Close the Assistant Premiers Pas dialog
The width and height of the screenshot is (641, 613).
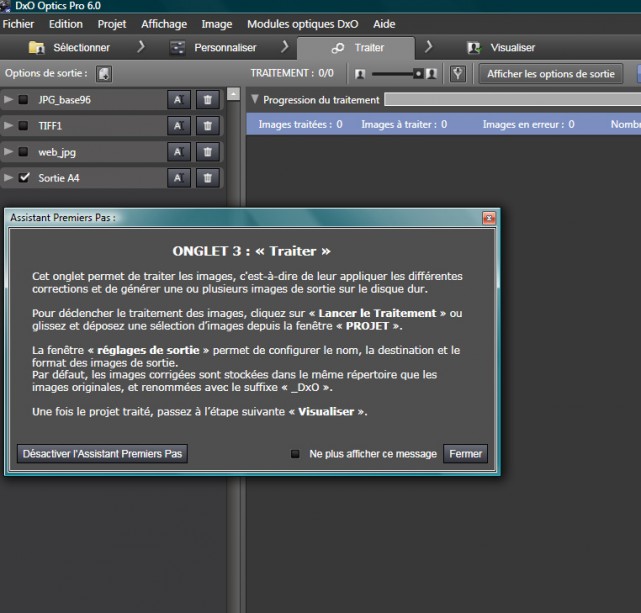point(489,218)
